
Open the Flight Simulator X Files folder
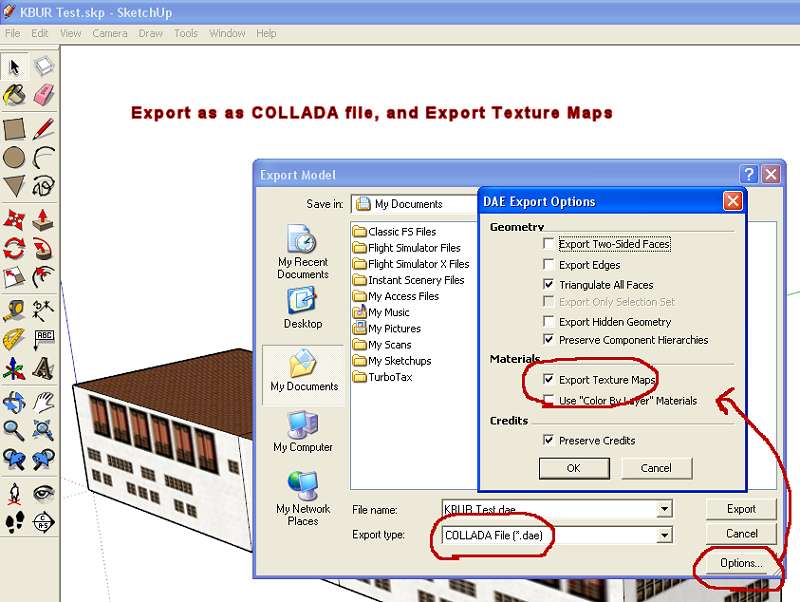pyautogui.click(x=411, y=264)
